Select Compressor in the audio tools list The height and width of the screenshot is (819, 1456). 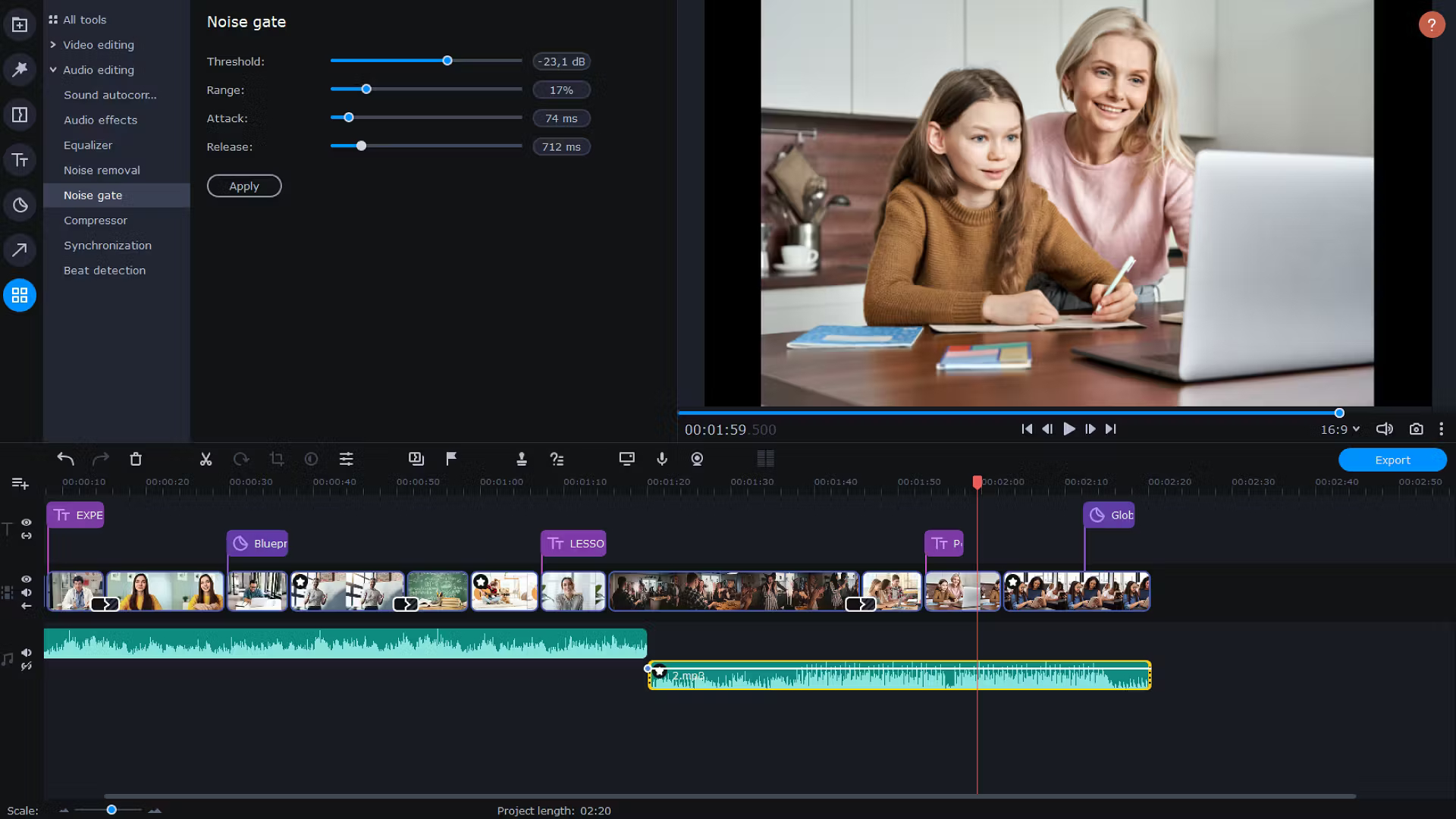[96, 221]
